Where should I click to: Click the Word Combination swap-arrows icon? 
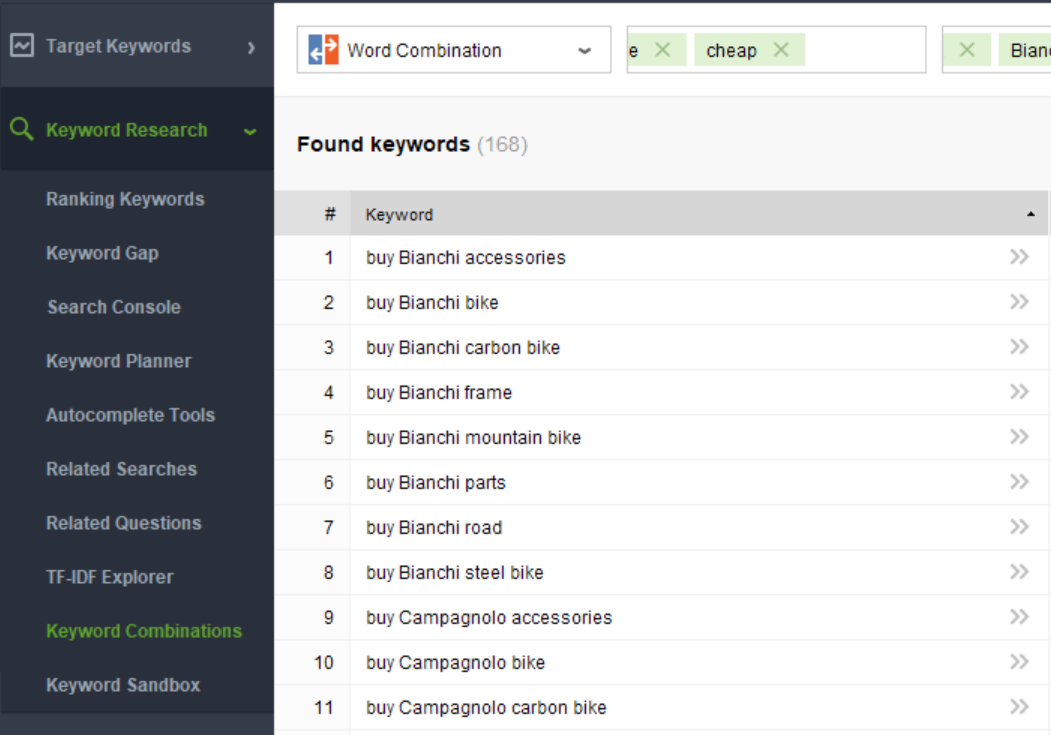(x=323, y=50)
